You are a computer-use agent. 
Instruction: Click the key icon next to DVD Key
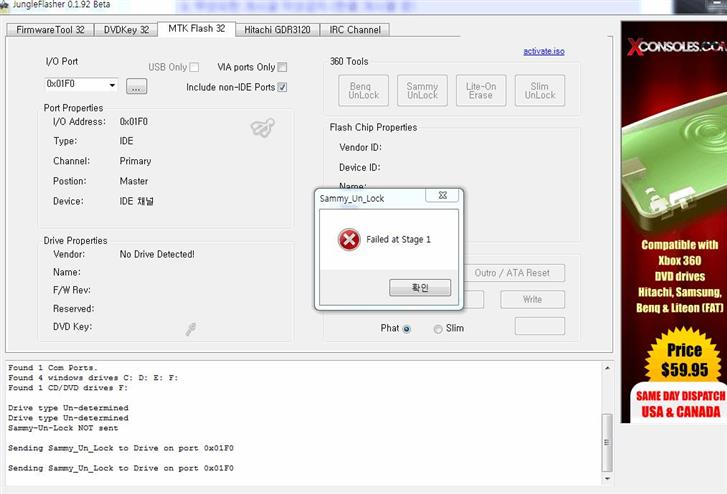click(x=191, y=328)
